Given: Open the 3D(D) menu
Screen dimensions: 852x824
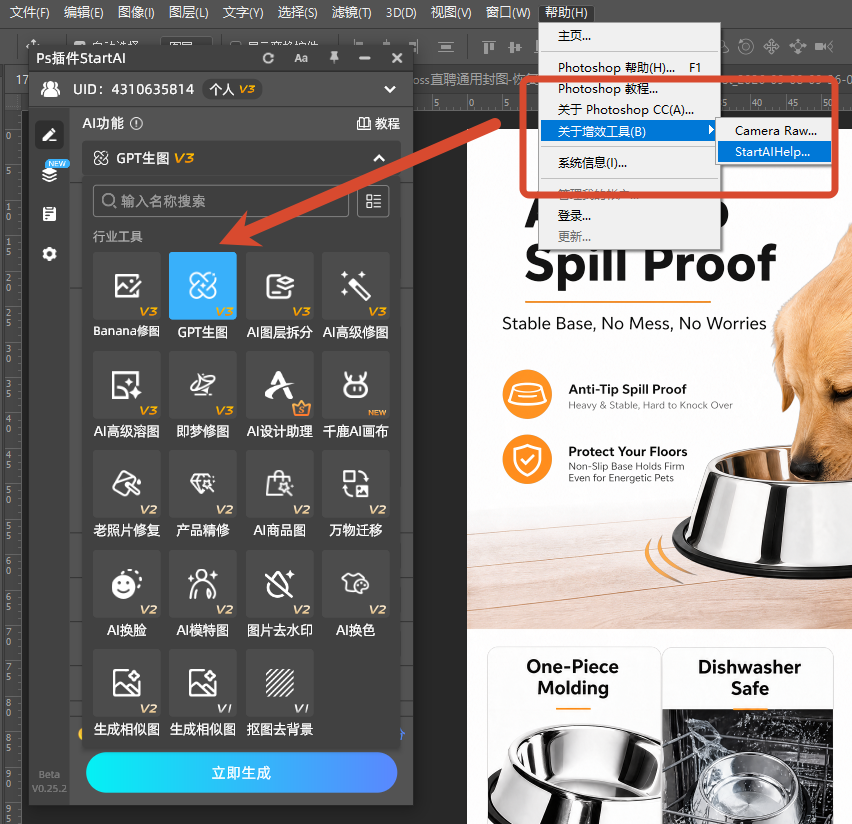Looking at the screenshot, I should point(401,12).
